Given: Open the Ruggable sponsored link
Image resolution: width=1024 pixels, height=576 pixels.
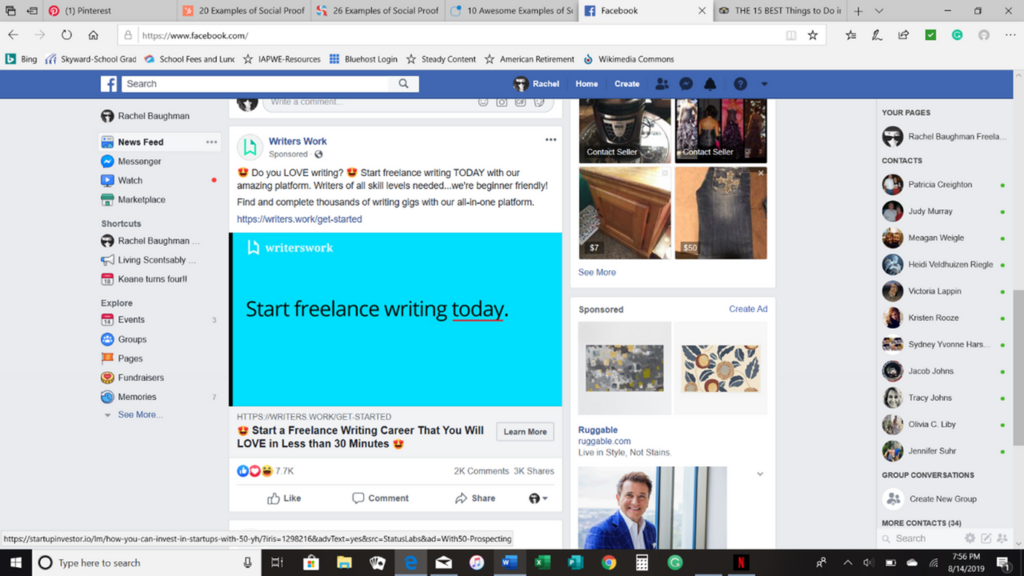Looking at the screenshot, I should point(598,430).
